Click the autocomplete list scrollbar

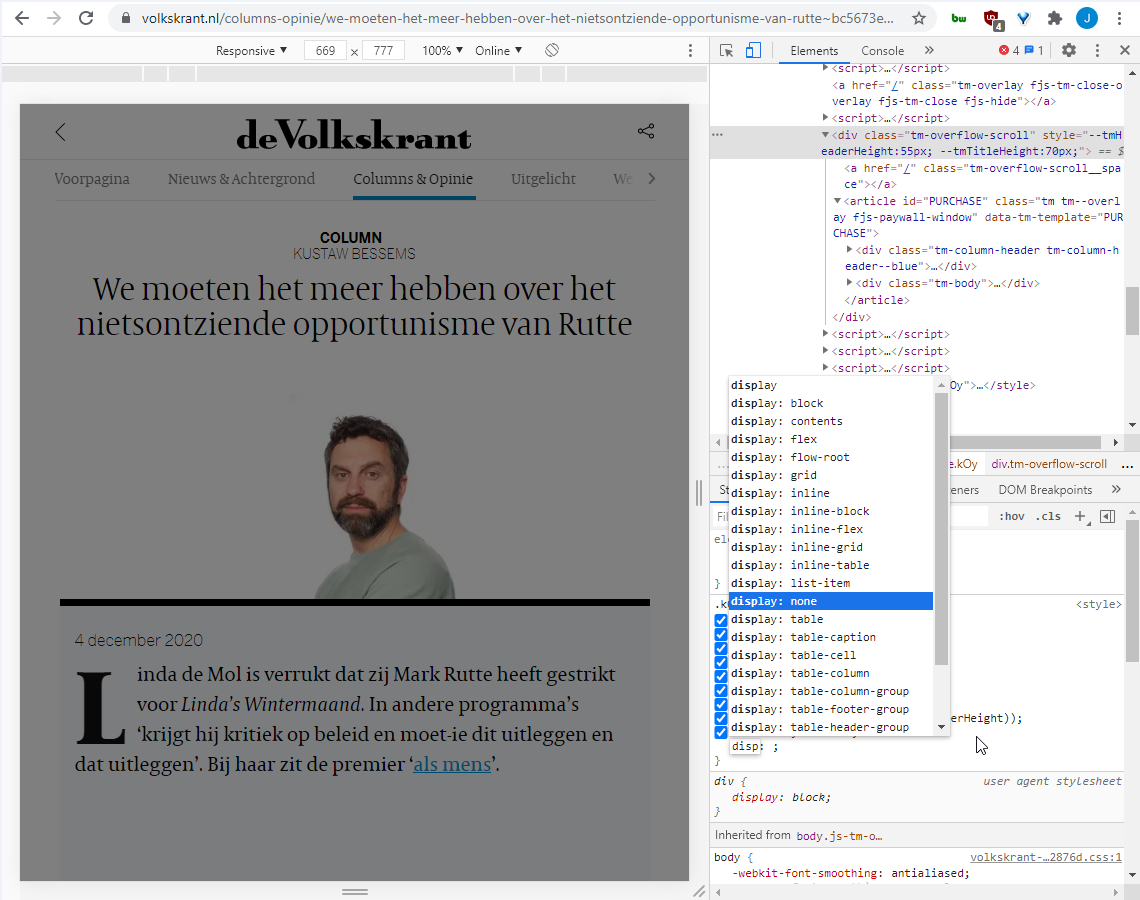click(x=942, y=529)
